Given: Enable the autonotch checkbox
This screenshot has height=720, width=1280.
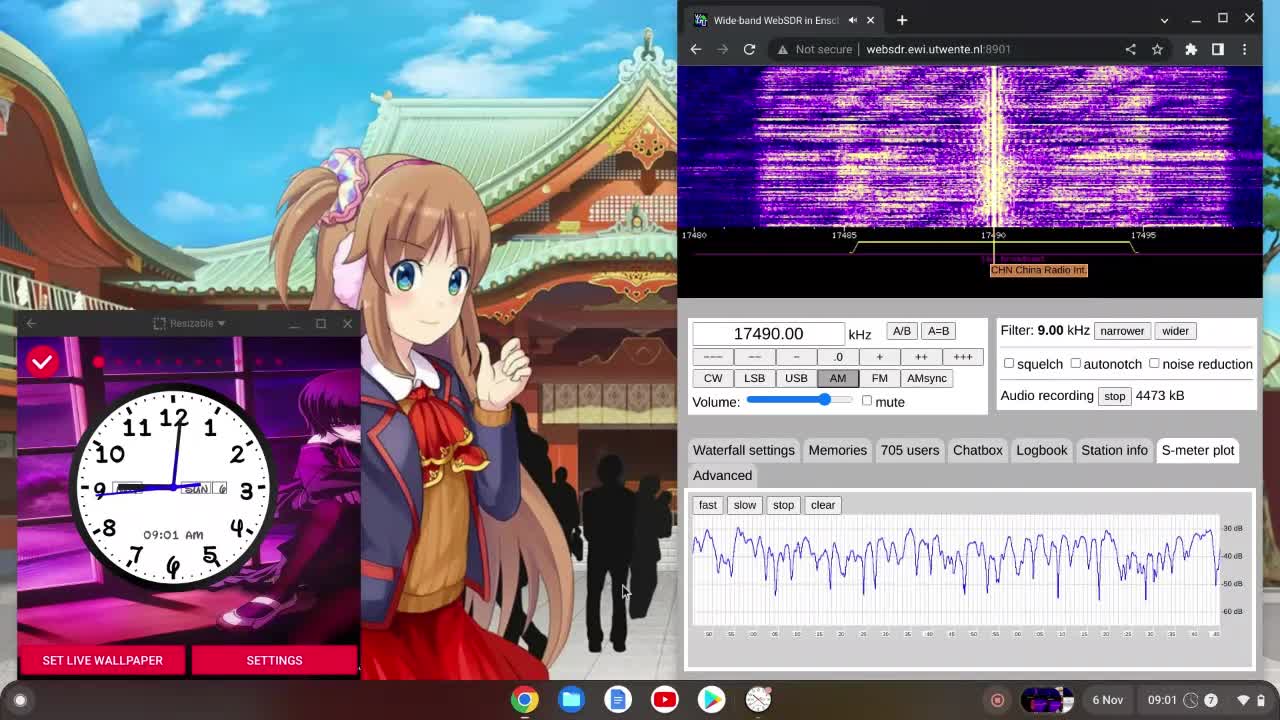Looking at the screenshot, I should coord(1076,364).
